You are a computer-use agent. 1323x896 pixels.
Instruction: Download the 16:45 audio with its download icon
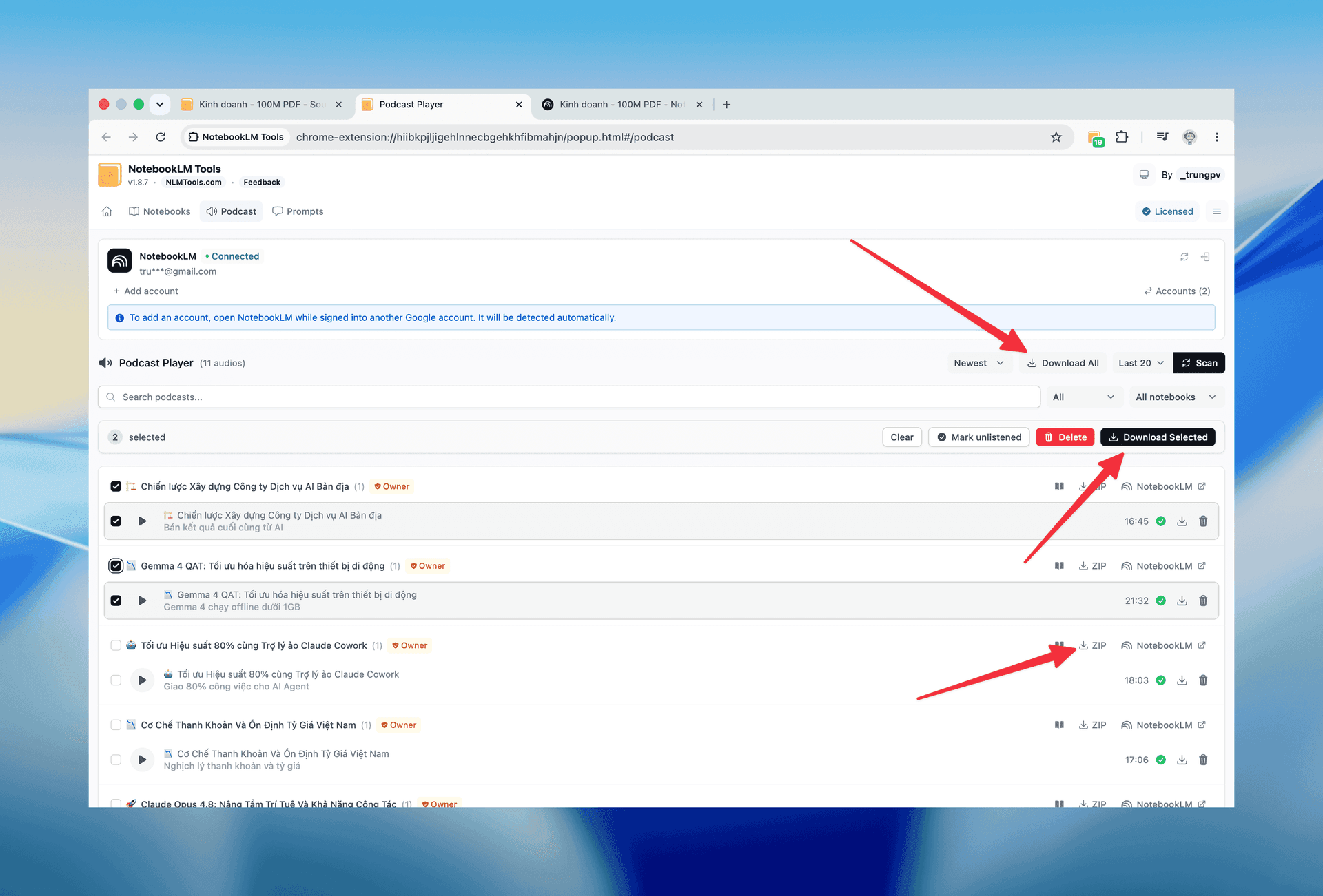pos(1182,521)
